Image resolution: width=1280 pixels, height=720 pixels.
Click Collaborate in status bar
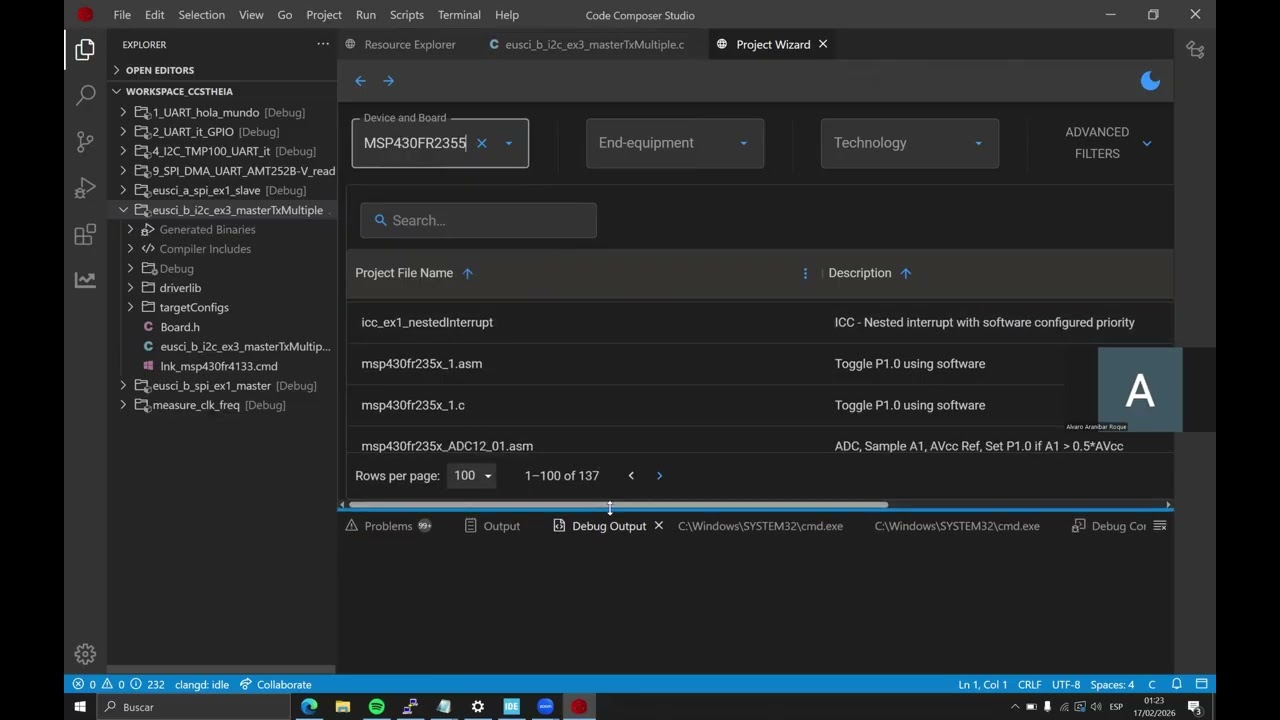pyautogui.click(x=275, y=685)
